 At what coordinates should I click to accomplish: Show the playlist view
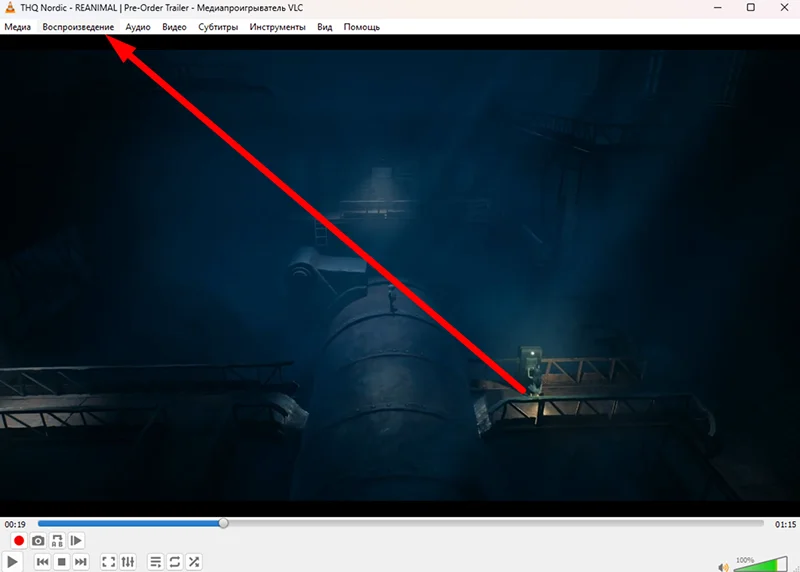coord(155,562)
